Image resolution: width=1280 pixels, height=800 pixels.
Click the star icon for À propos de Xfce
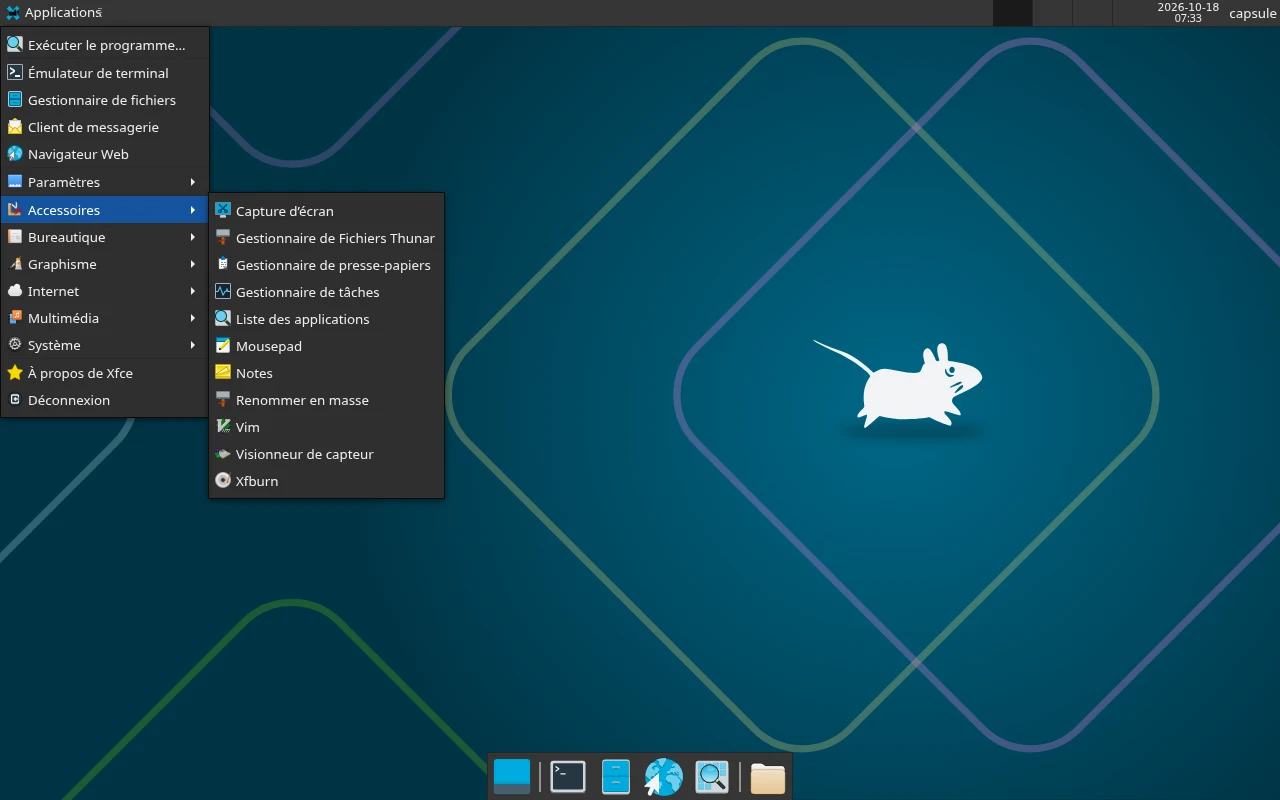[x=15, y=373]
